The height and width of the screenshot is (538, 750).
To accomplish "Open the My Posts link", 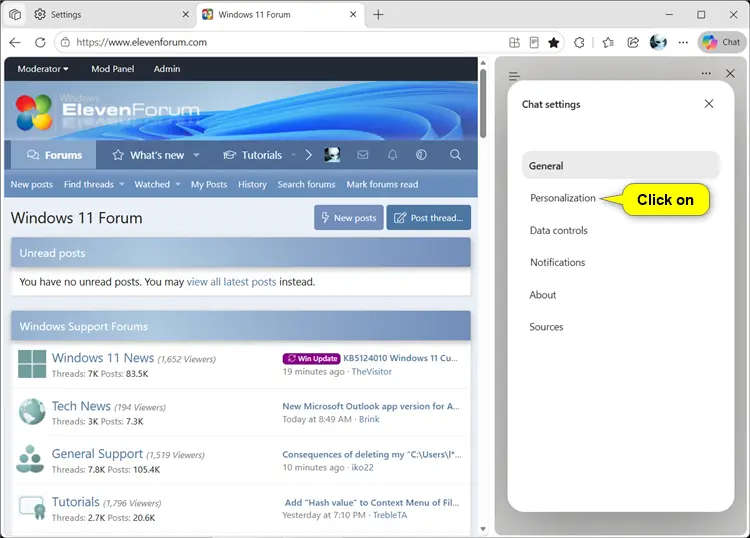I will pos(209,184).
